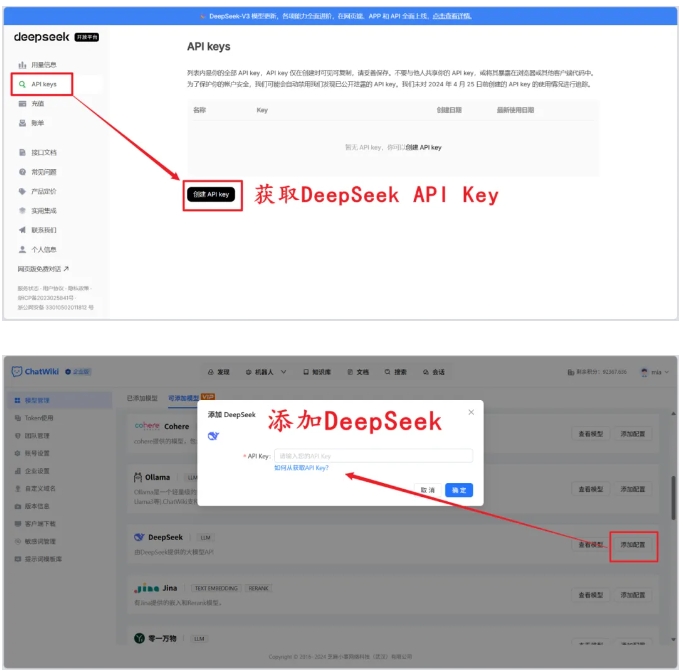This screenshot has height=671, width=683.
Task: Click the API docs document icon
Action: coord(22,152)
